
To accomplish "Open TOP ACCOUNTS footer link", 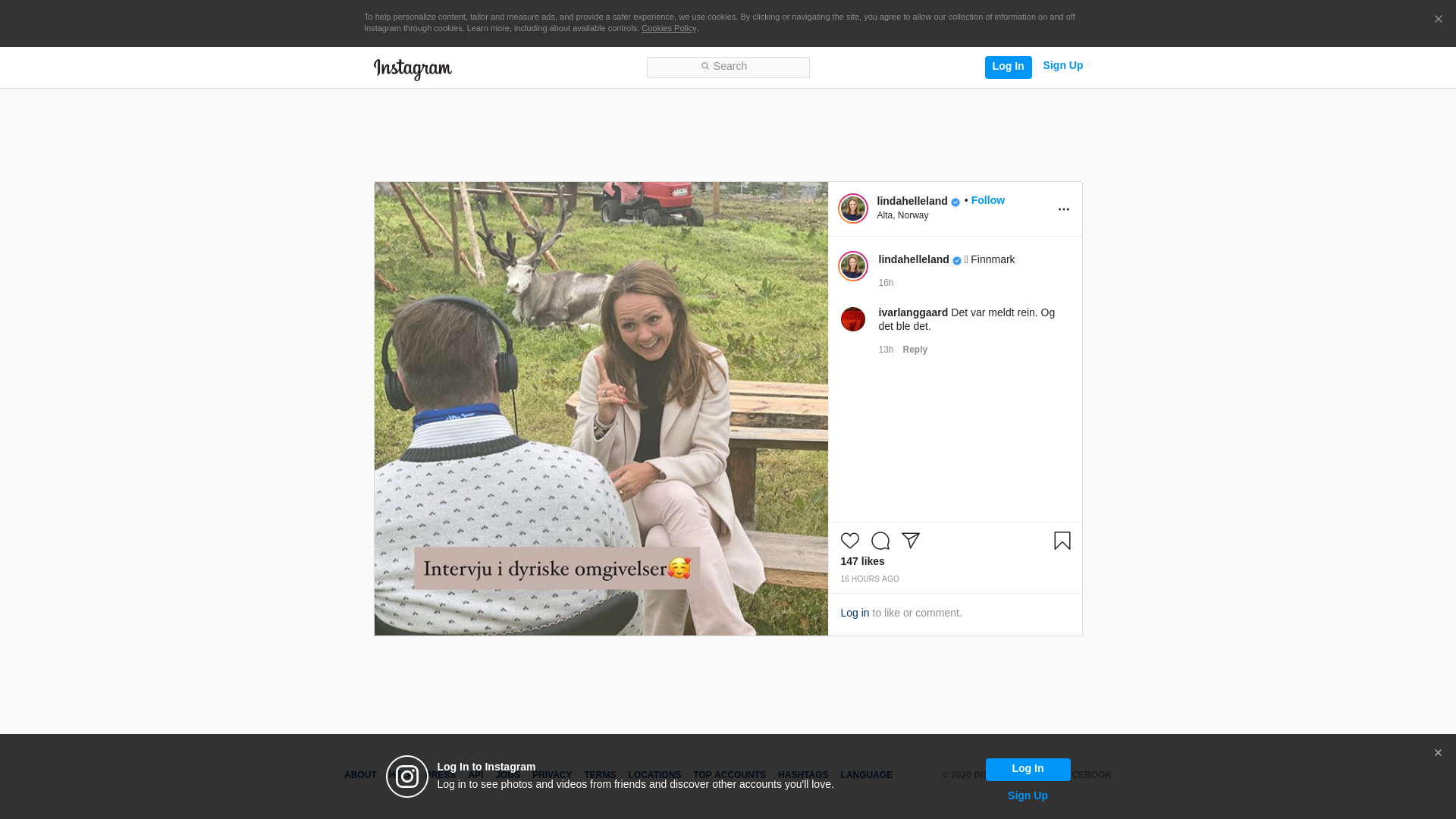I will pyautogui.click(x=730, y=775).
